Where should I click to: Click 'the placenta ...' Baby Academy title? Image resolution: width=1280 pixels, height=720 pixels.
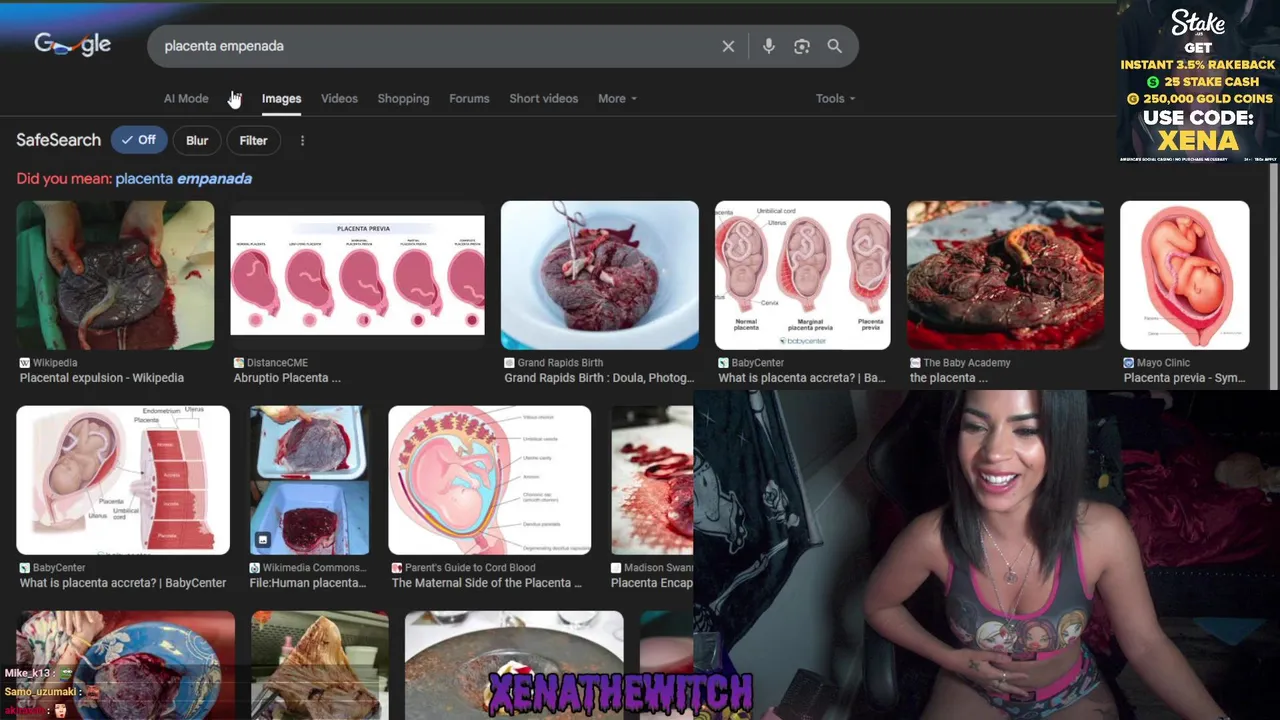tap(948, 378)
